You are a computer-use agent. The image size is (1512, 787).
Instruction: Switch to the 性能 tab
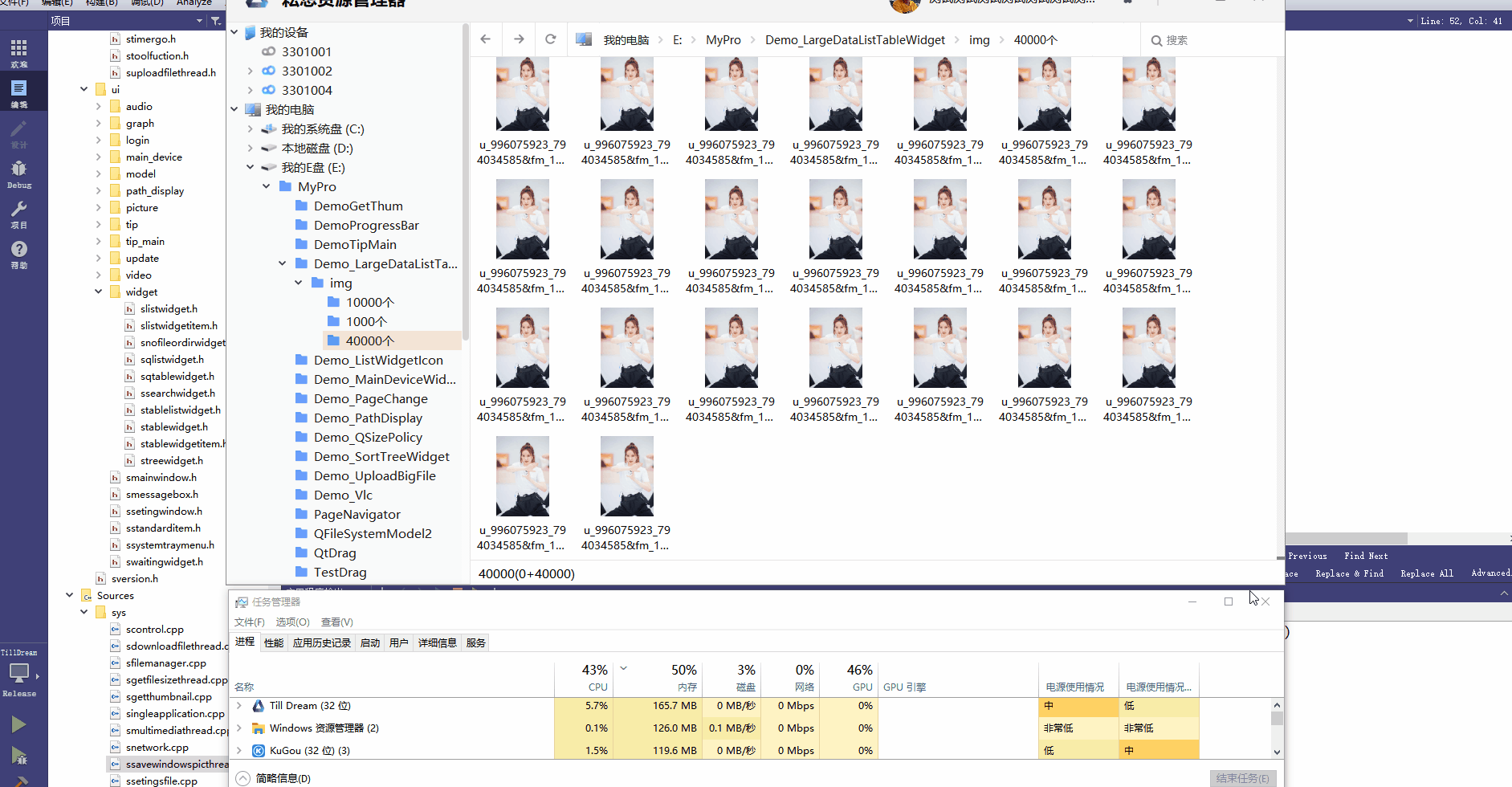click(x=274, y=642)
